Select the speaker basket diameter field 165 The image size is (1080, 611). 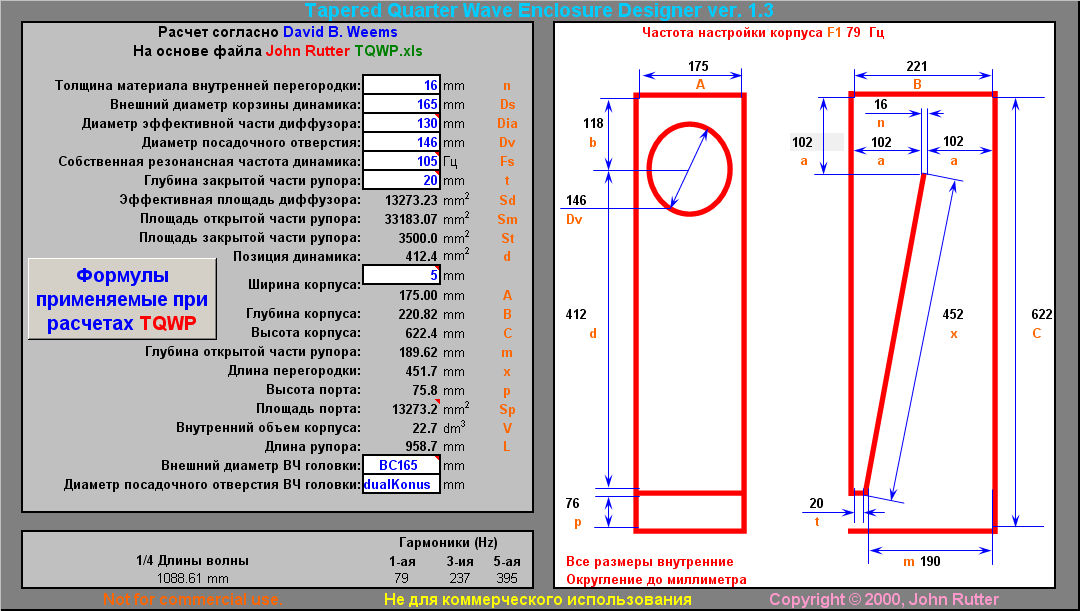click(402, 104)
